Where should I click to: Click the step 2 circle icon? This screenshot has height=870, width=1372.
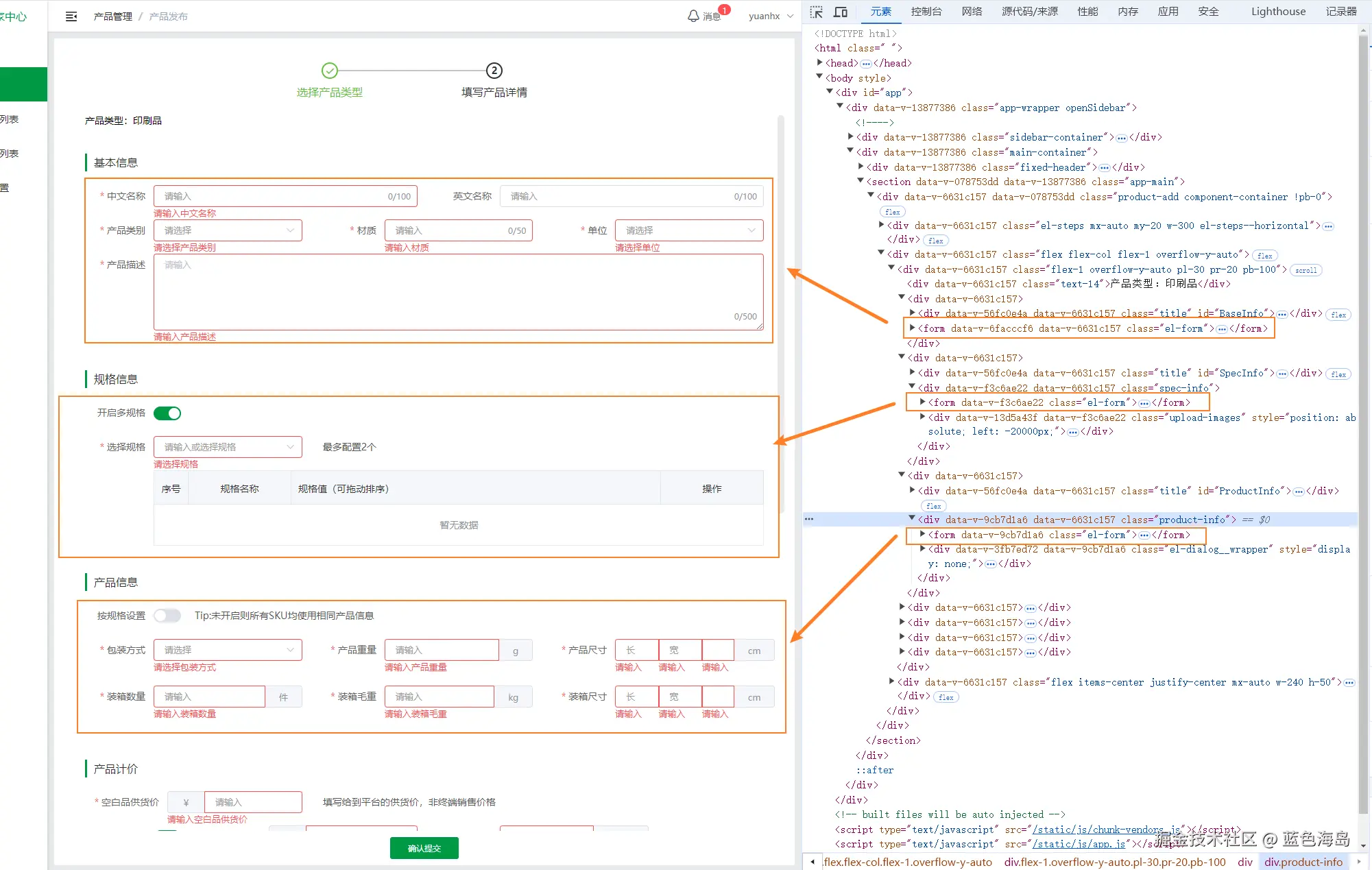(494, 71)
